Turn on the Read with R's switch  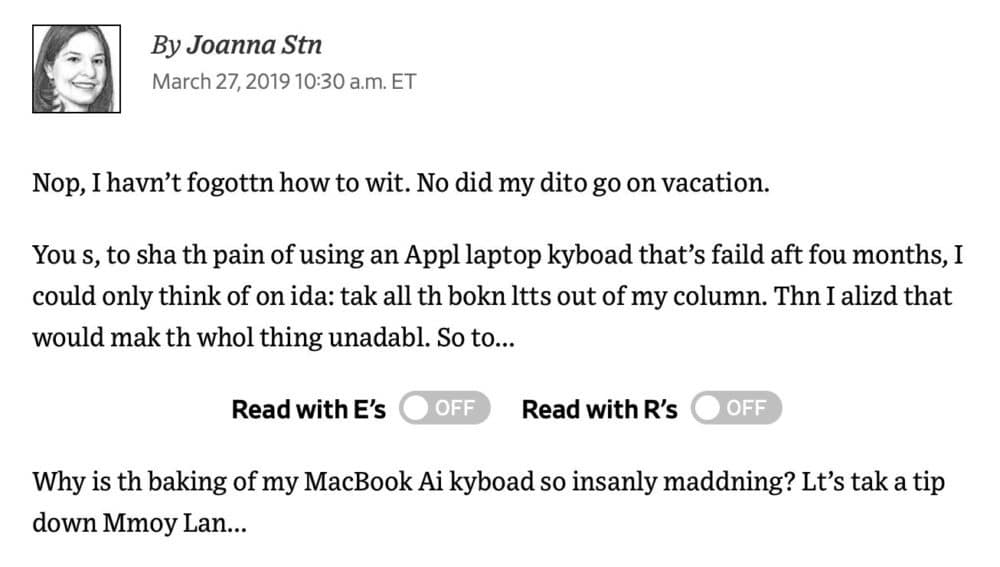(x=736, y=408)
